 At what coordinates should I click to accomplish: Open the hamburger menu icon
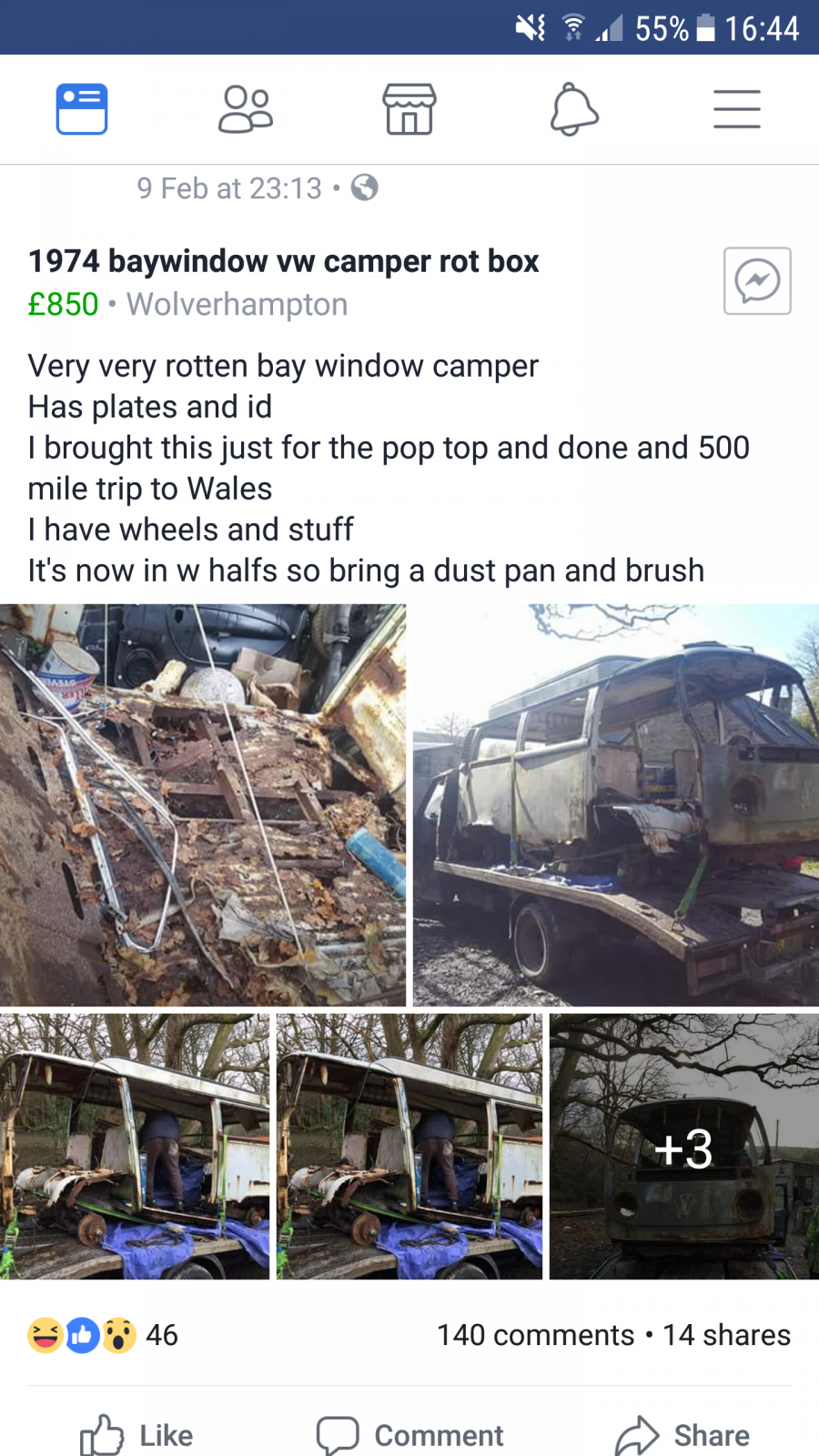click(737, 109)
